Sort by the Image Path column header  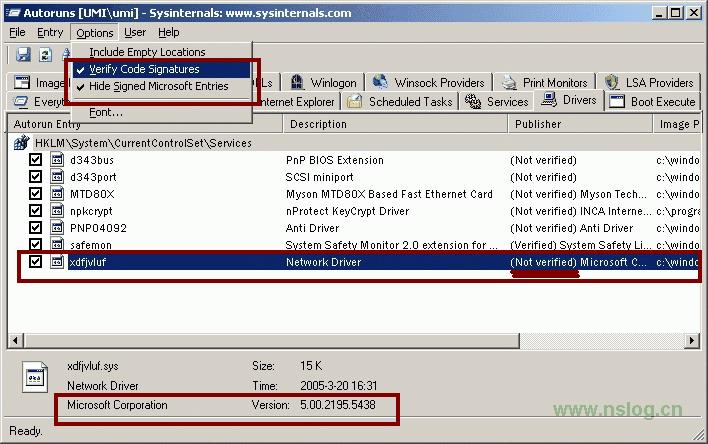point(677,124)
